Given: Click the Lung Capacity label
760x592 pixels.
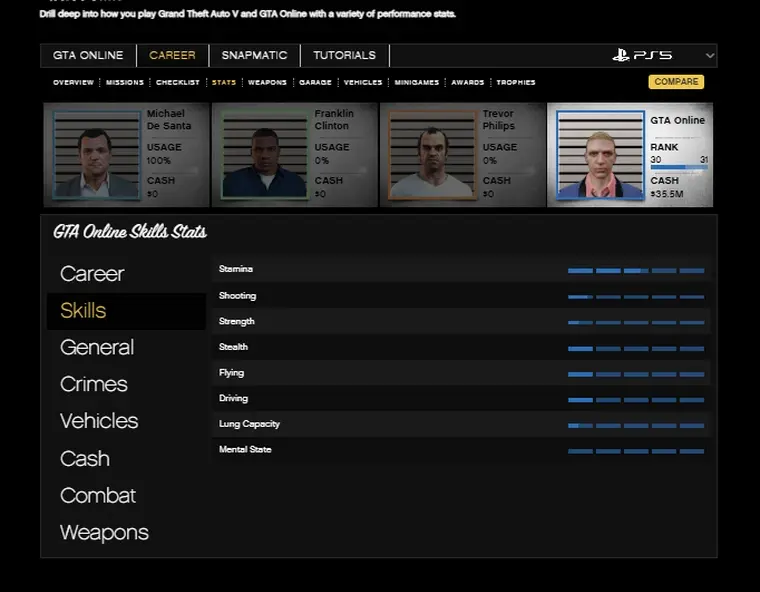Looking at the screenshot, I should pos(249,424).
